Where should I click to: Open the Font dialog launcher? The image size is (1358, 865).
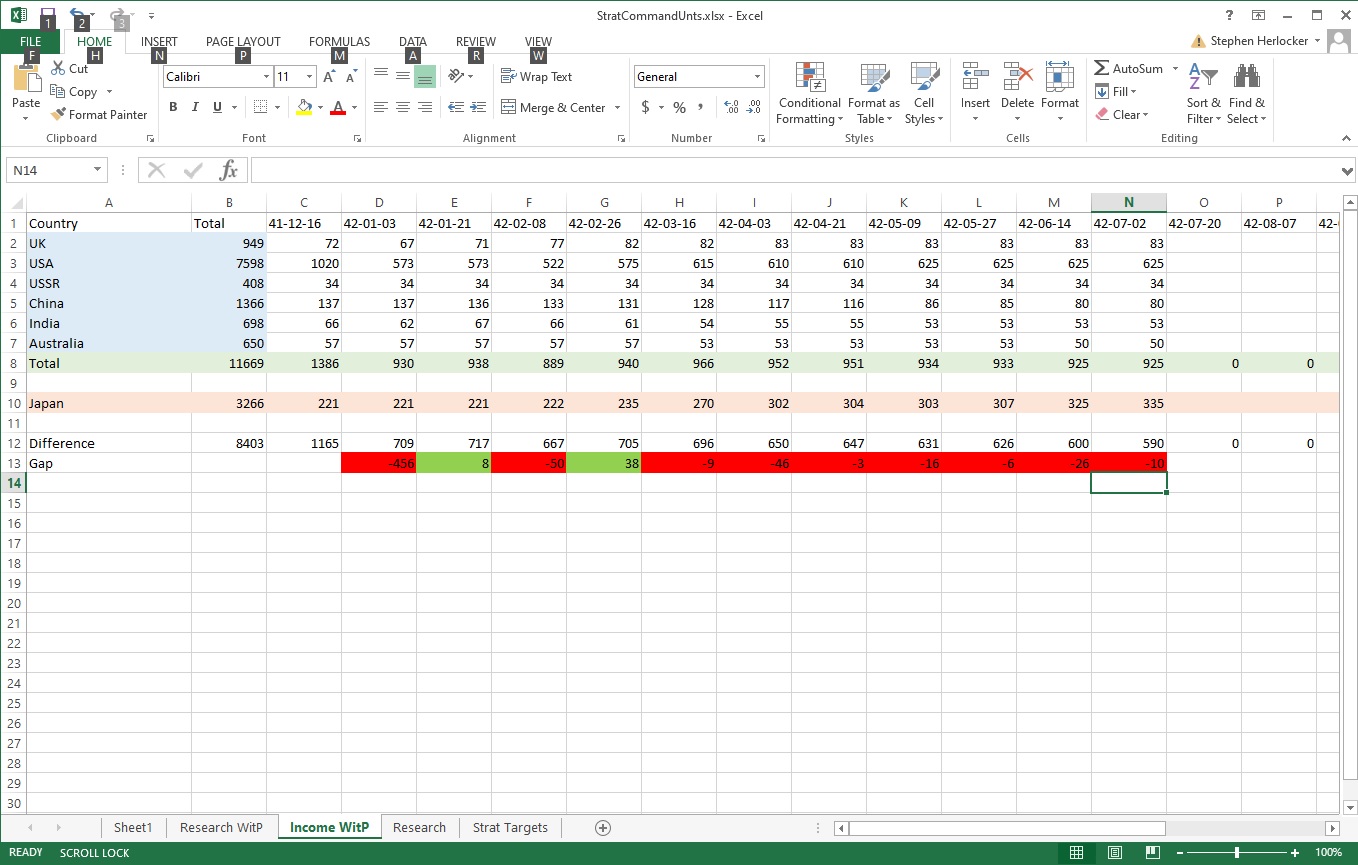point(357,139)
